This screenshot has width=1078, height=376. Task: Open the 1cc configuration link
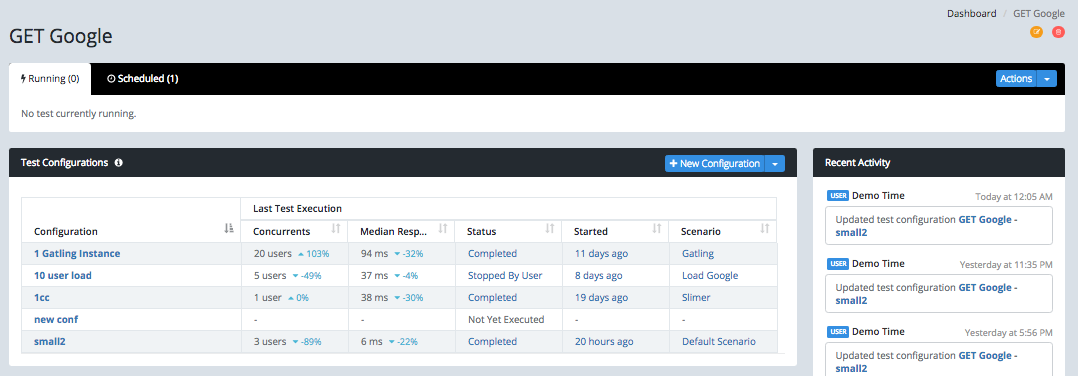click(x=42, y=298)
